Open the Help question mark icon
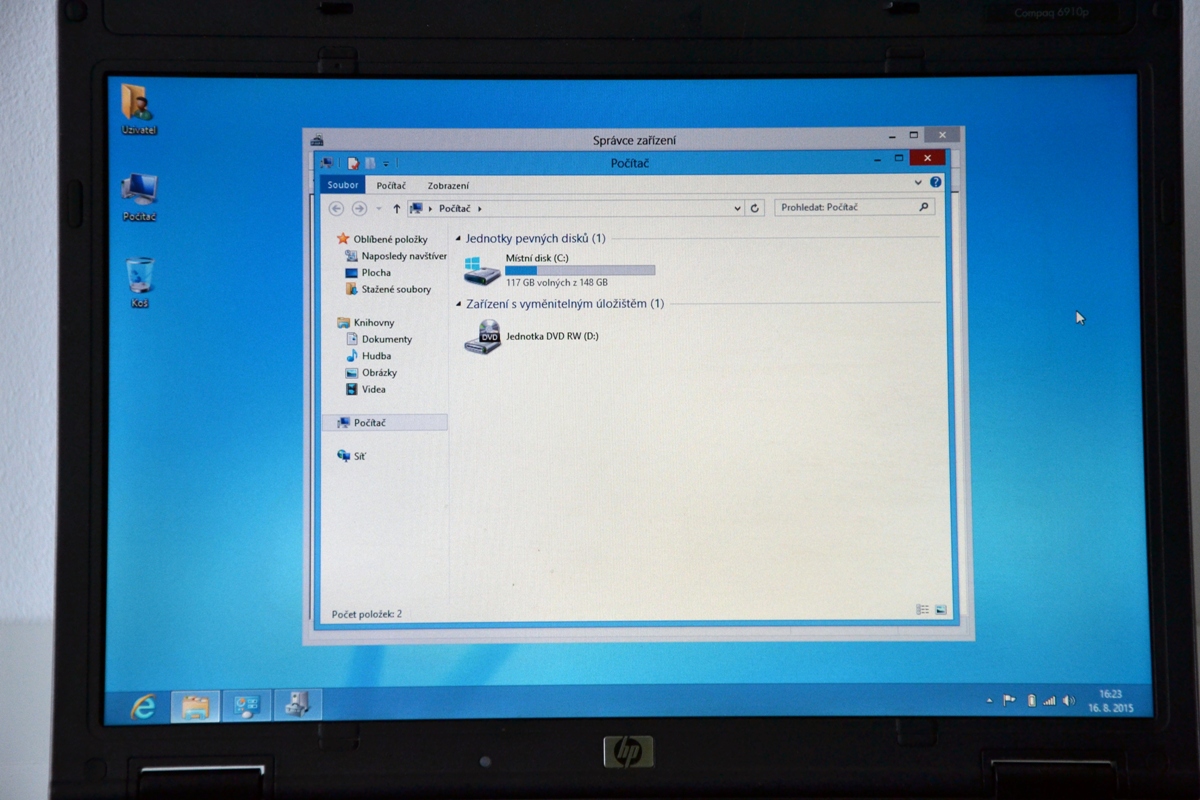Screen dimensions: 1200x800 pos(936,183)
